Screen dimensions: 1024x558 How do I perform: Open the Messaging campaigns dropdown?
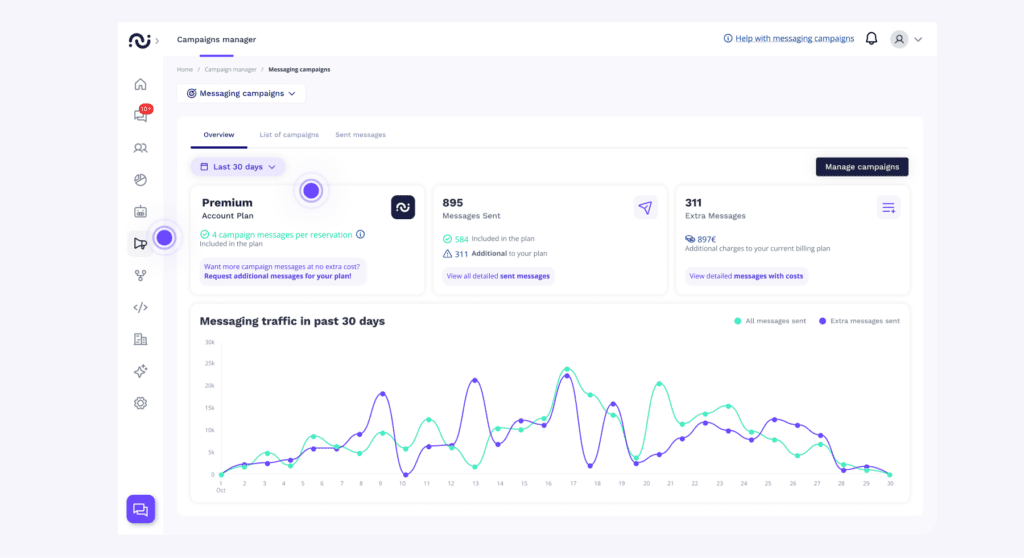(x=241, y=93)
